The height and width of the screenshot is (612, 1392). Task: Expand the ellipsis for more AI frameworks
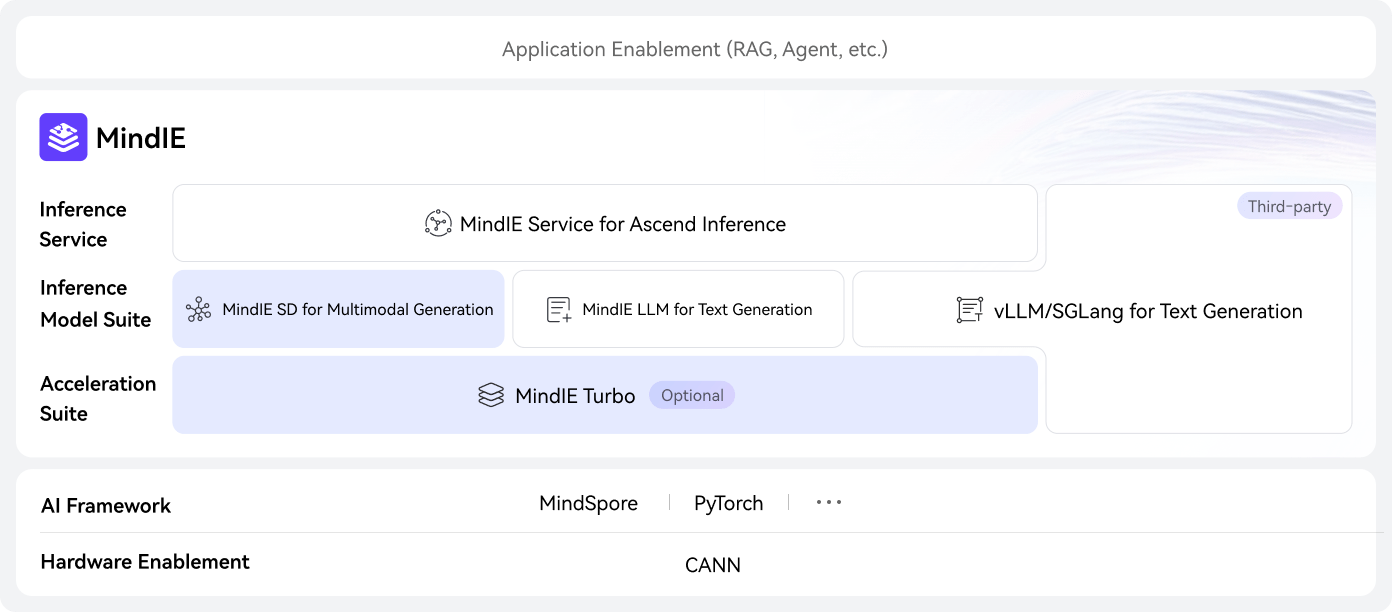tap(828, 503)
